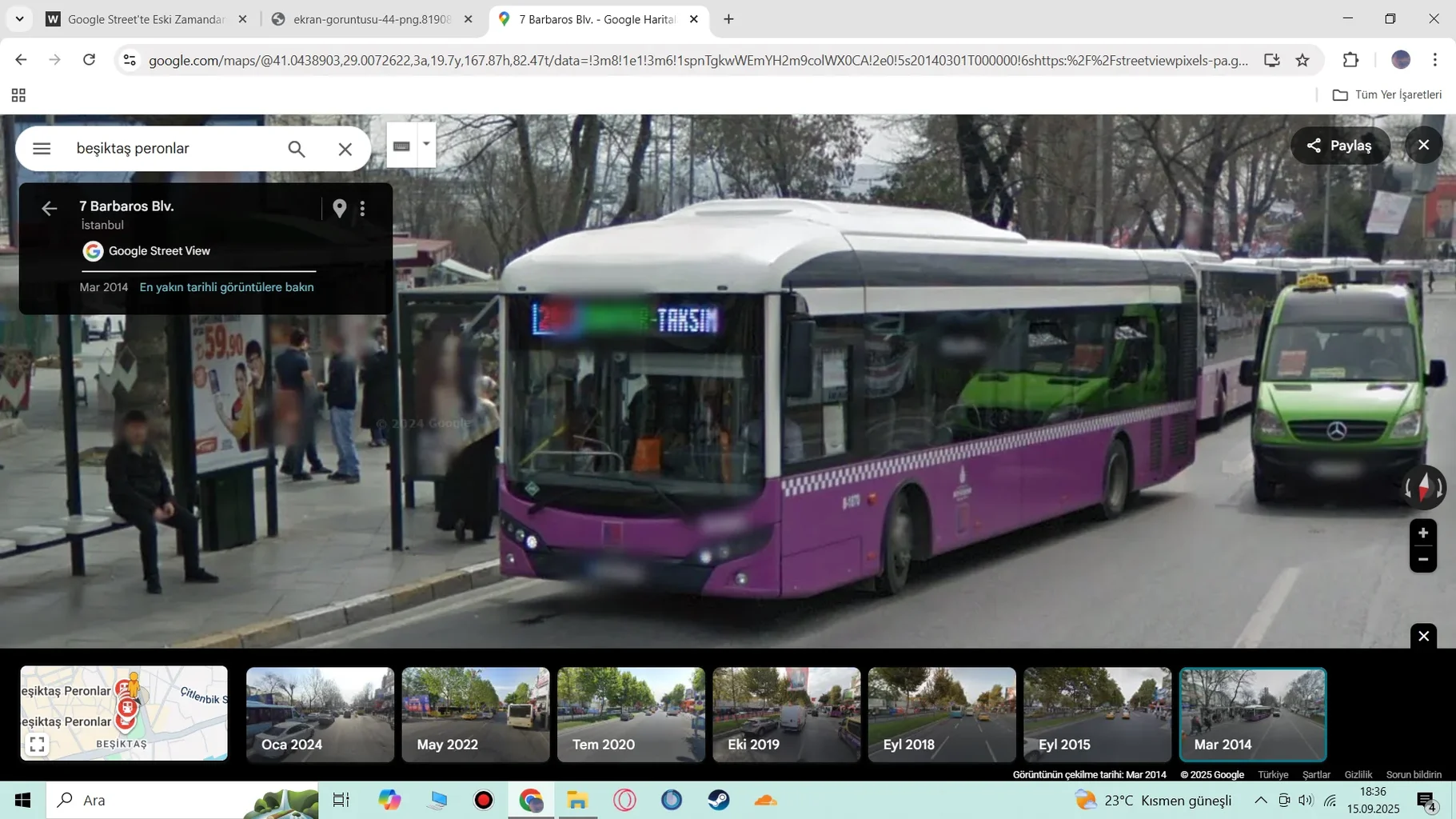
Task: Open the three-dot options in Street View panel
Action: click(363, 208)
